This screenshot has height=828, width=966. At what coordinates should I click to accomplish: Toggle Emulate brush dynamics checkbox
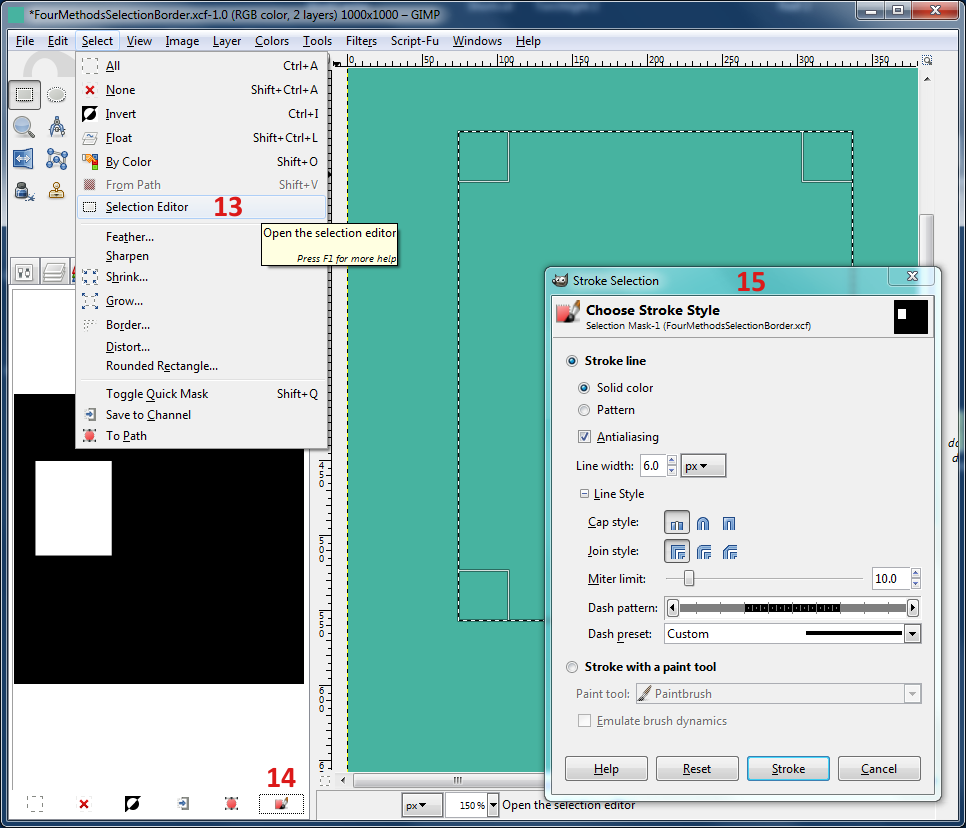584,721
